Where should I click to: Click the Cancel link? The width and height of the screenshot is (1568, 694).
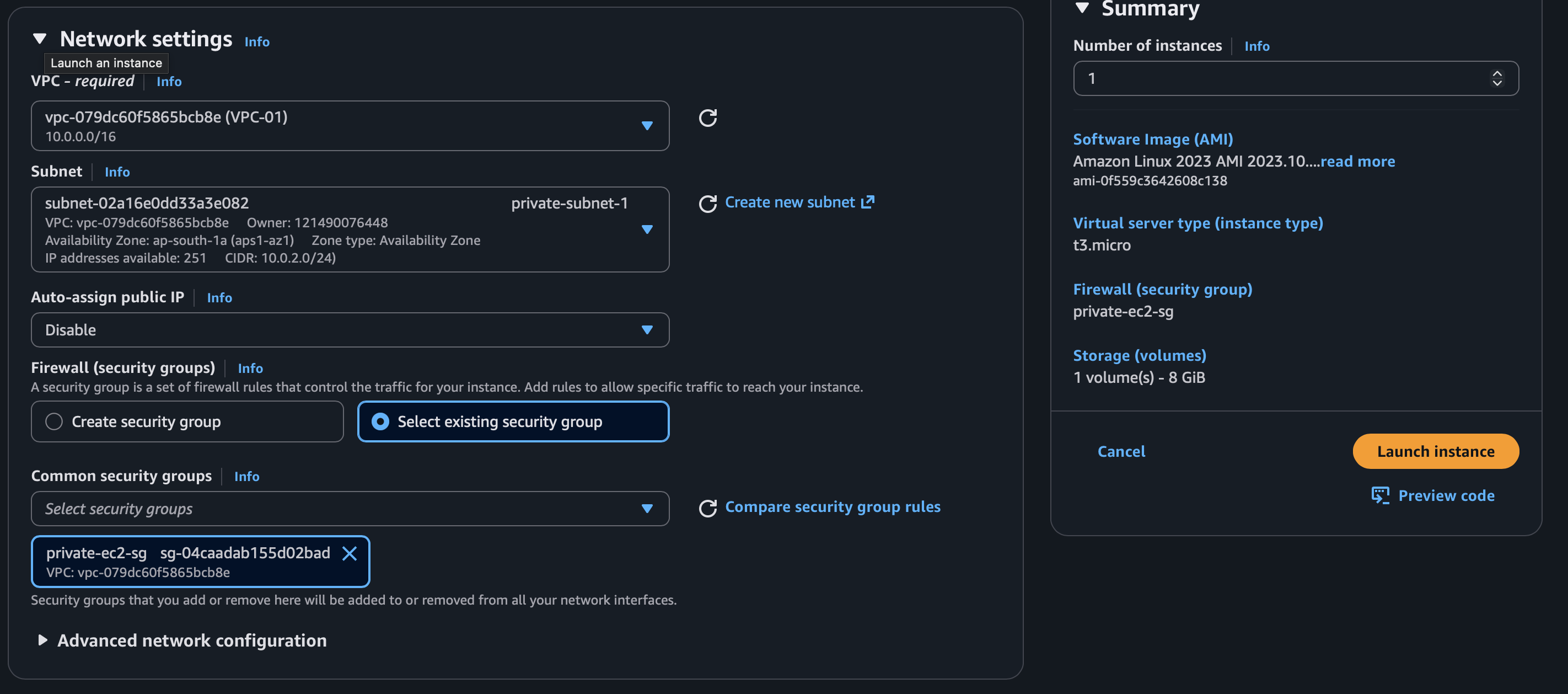pyautogui.click(x=1121, y=451)
